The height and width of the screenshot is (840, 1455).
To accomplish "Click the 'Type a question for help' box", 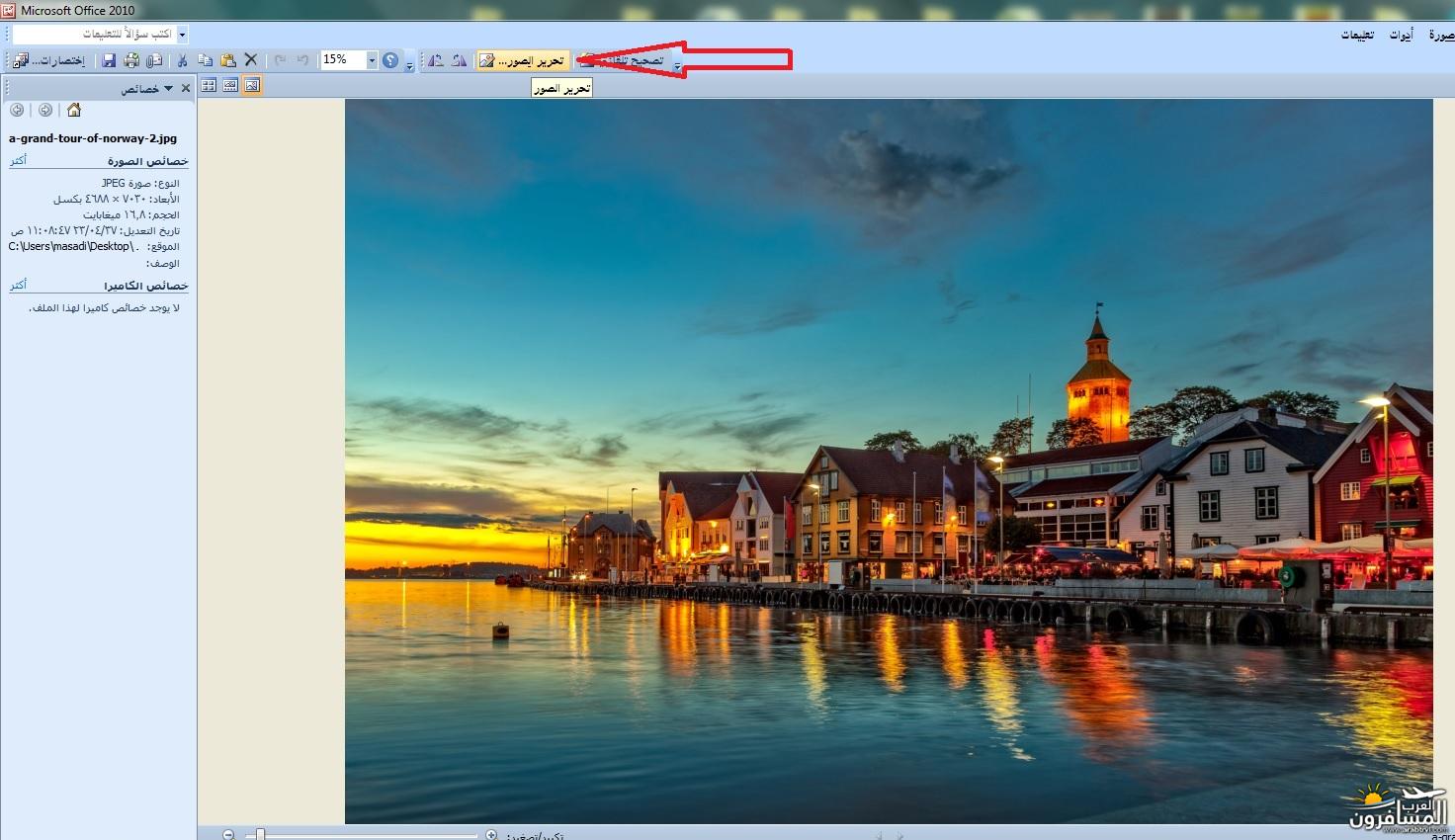I will [x=95, y=34].
